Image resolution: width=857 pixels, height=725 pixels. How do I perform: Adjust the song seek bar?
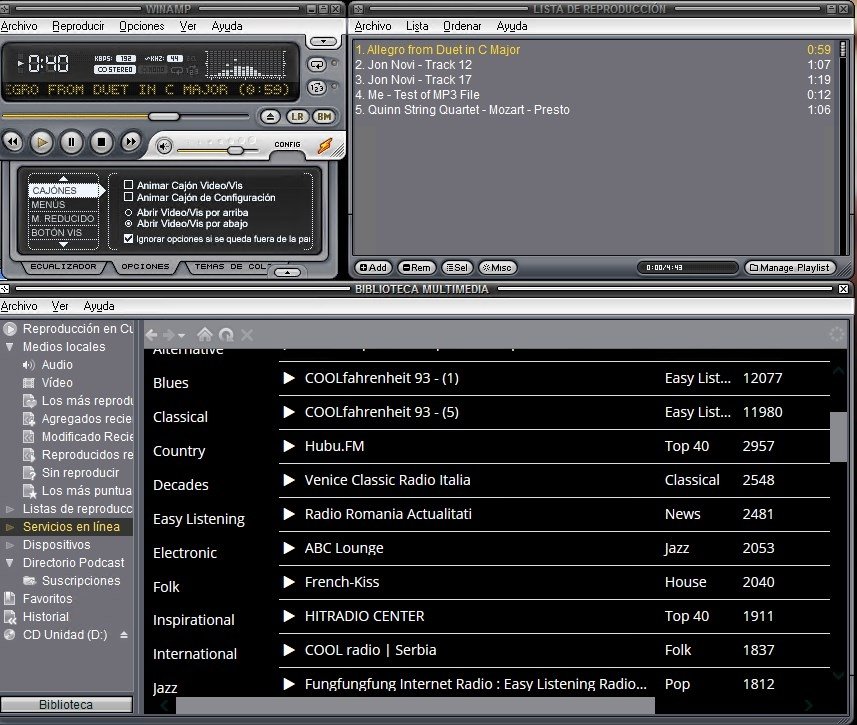click(126, 116)
